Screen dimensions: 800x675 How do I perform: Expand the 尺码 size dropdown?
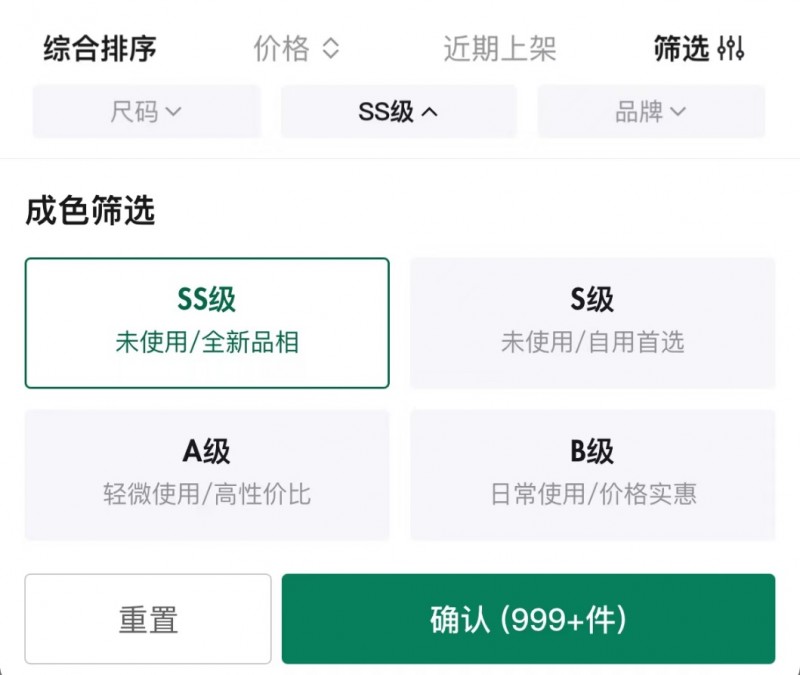pyautogui.click(x=147, y=112)
